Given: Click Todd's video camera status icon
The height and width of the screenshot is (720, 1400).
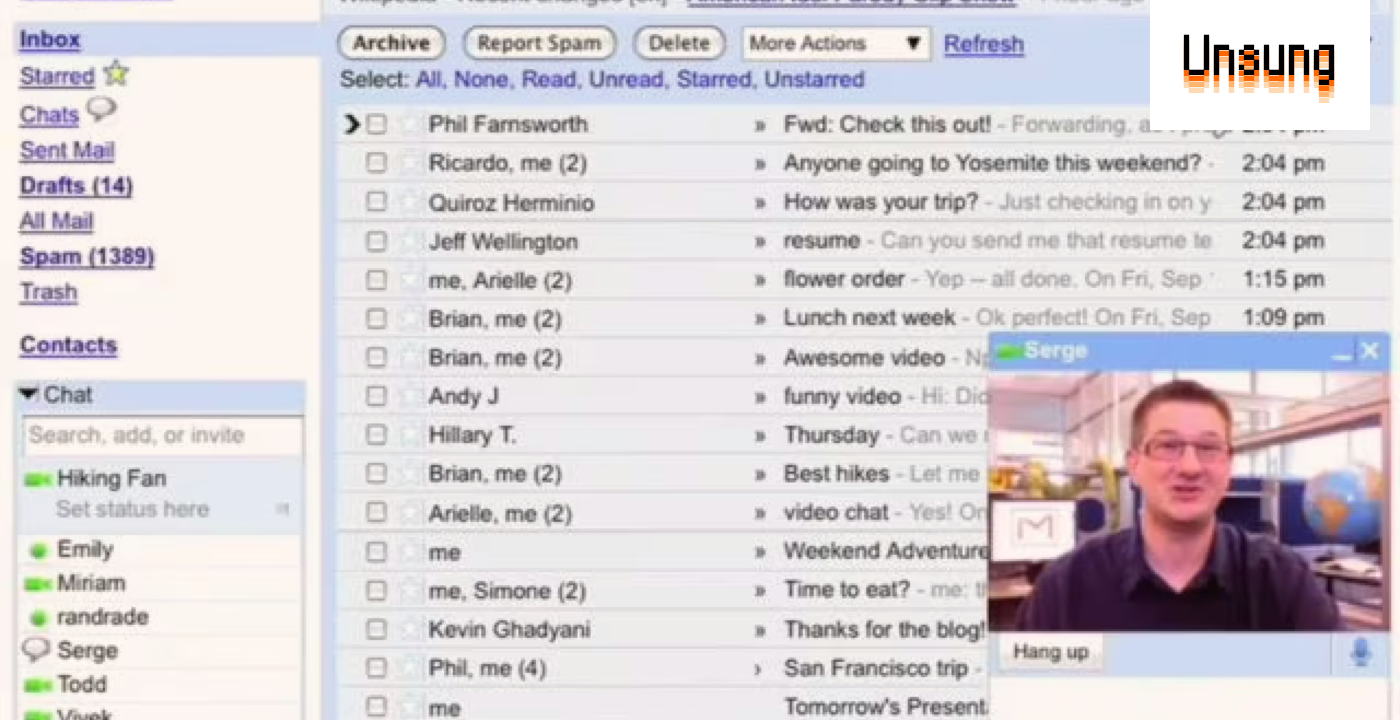Looking at the screenshot, I should coord(38,686).
